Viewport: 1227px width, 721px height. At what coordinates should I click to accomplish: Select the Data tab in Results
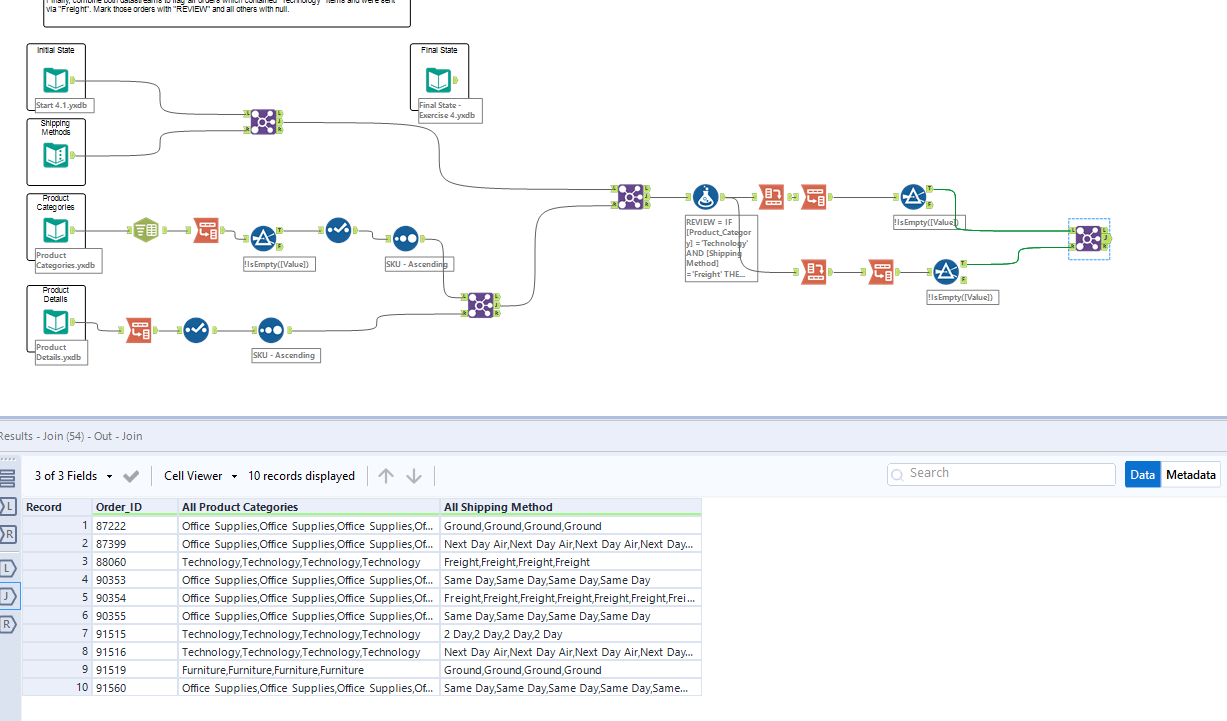click(1143, 474)
